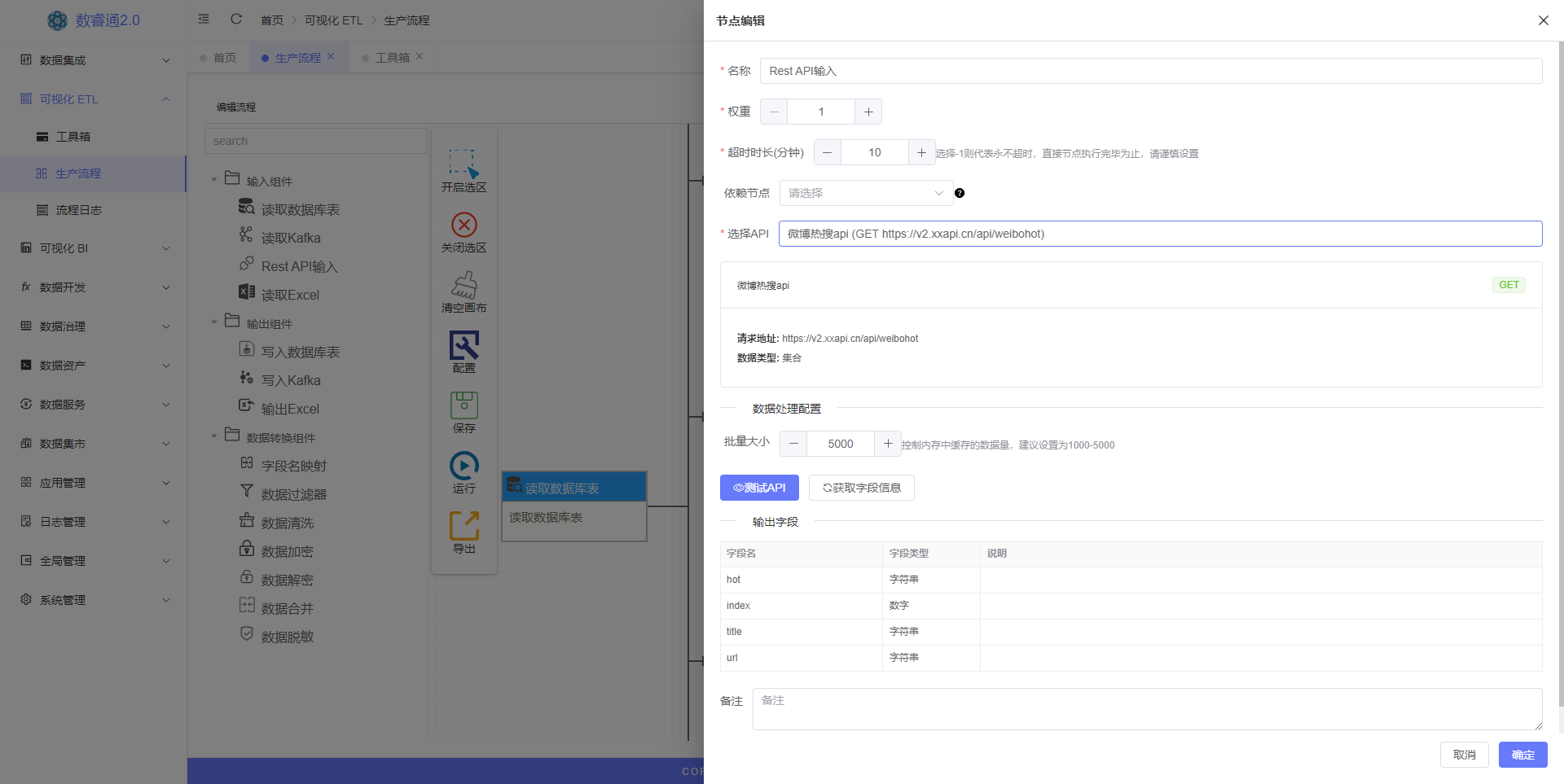Open the 选择API selector field

[1160, 234]
